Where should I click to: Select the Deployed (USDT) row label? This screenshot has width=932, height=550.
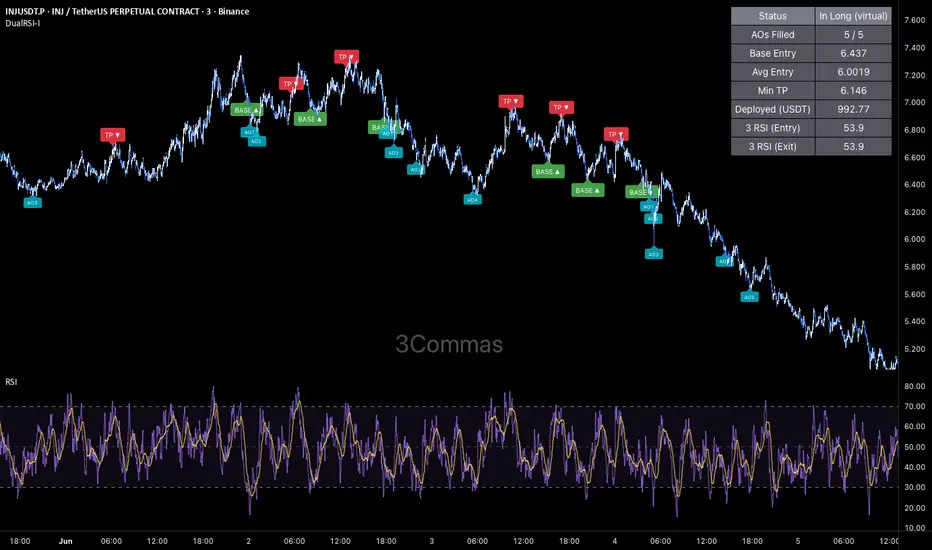click(772, 109)
